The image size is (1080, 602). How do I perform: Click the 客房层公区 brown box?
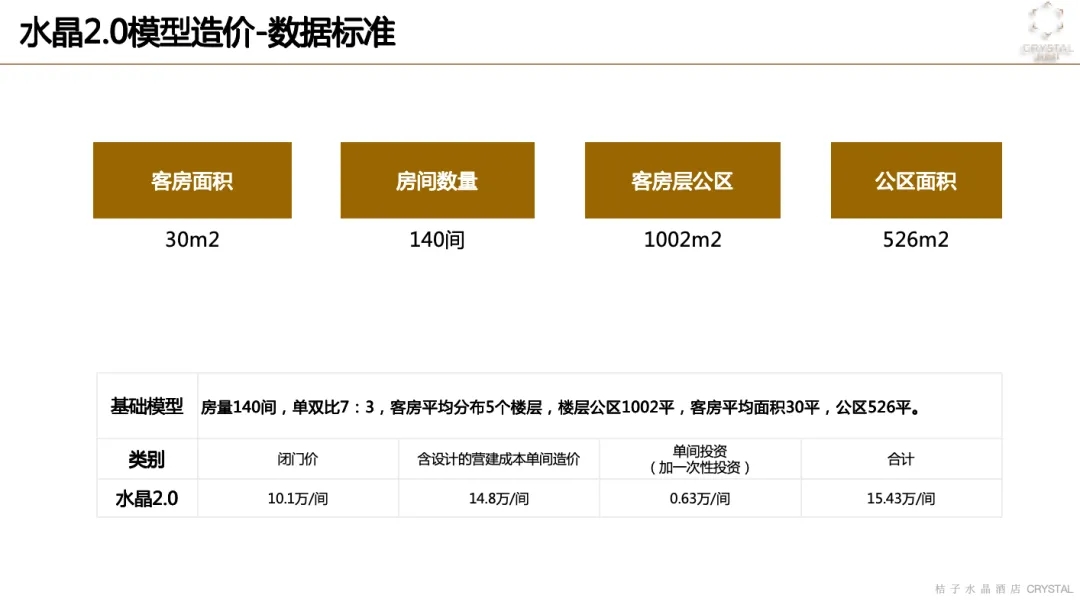tap(682, 181)
